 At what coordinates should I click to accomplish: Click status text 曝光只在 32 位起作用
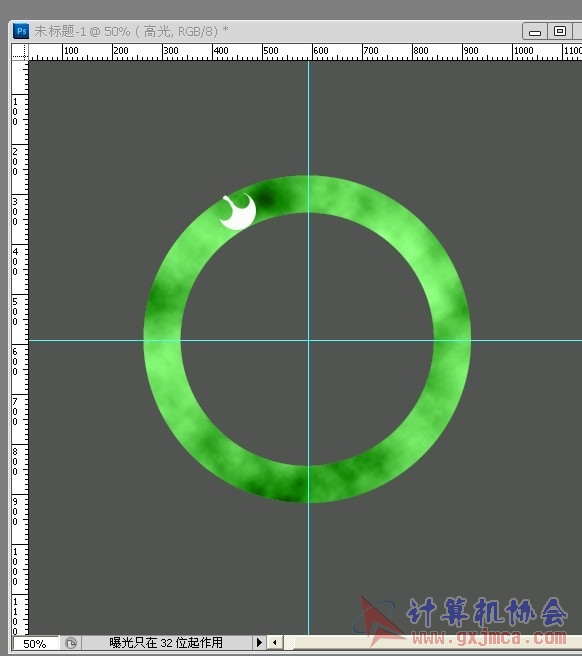pyautogui.click(x=166, y=642)
